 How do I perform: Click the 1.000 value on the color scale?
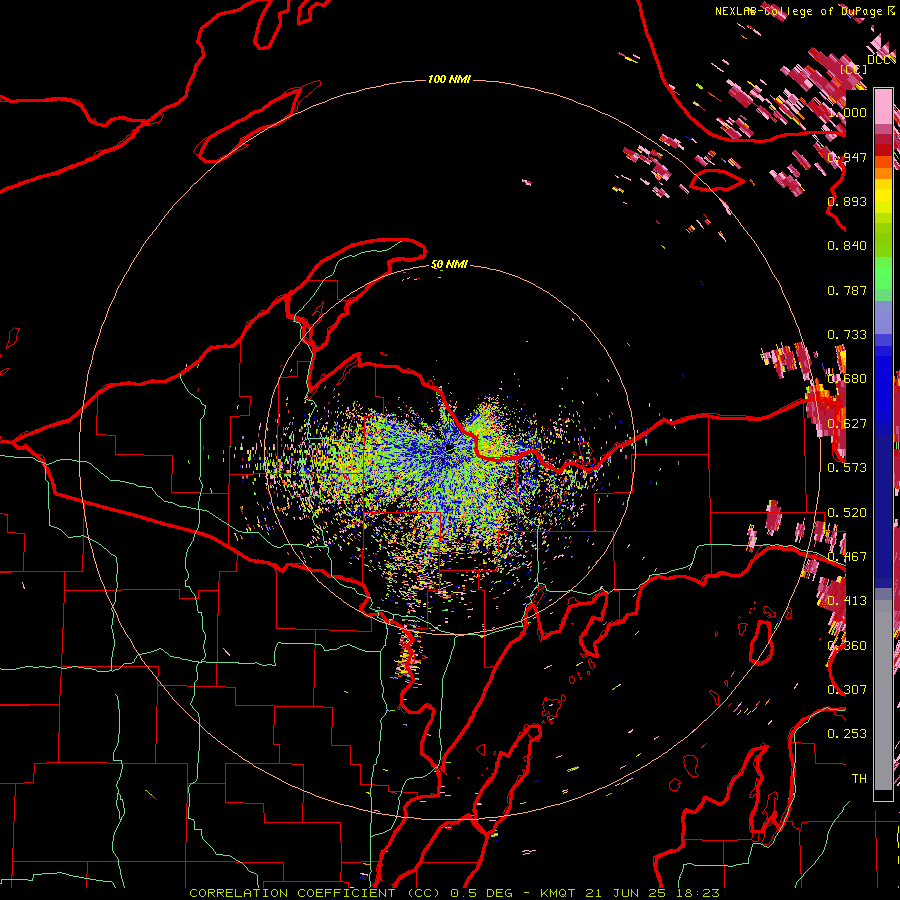847,112
